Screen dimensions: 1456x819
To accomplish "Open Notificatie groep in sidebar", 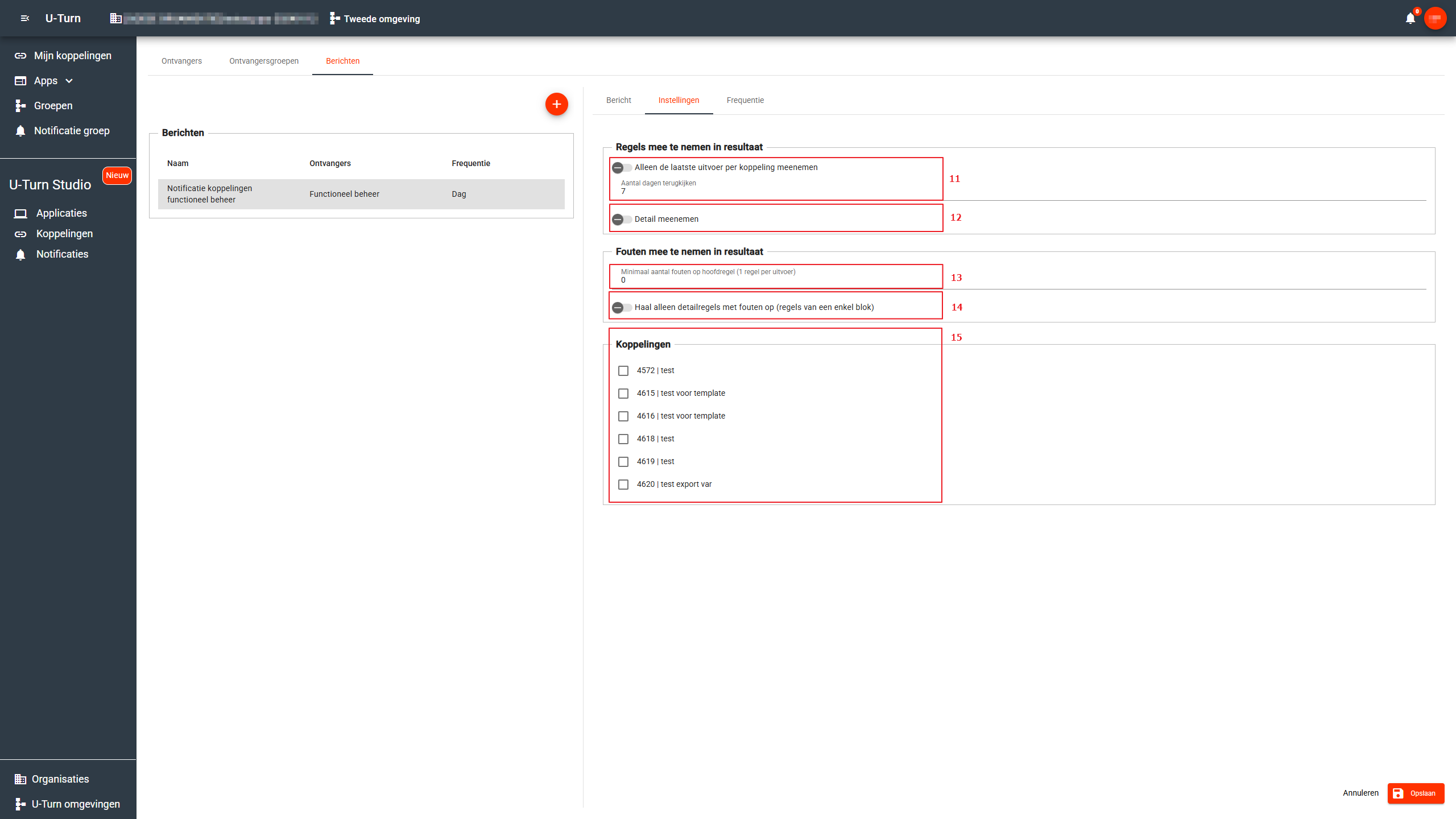I will click(x=72, y=131).
